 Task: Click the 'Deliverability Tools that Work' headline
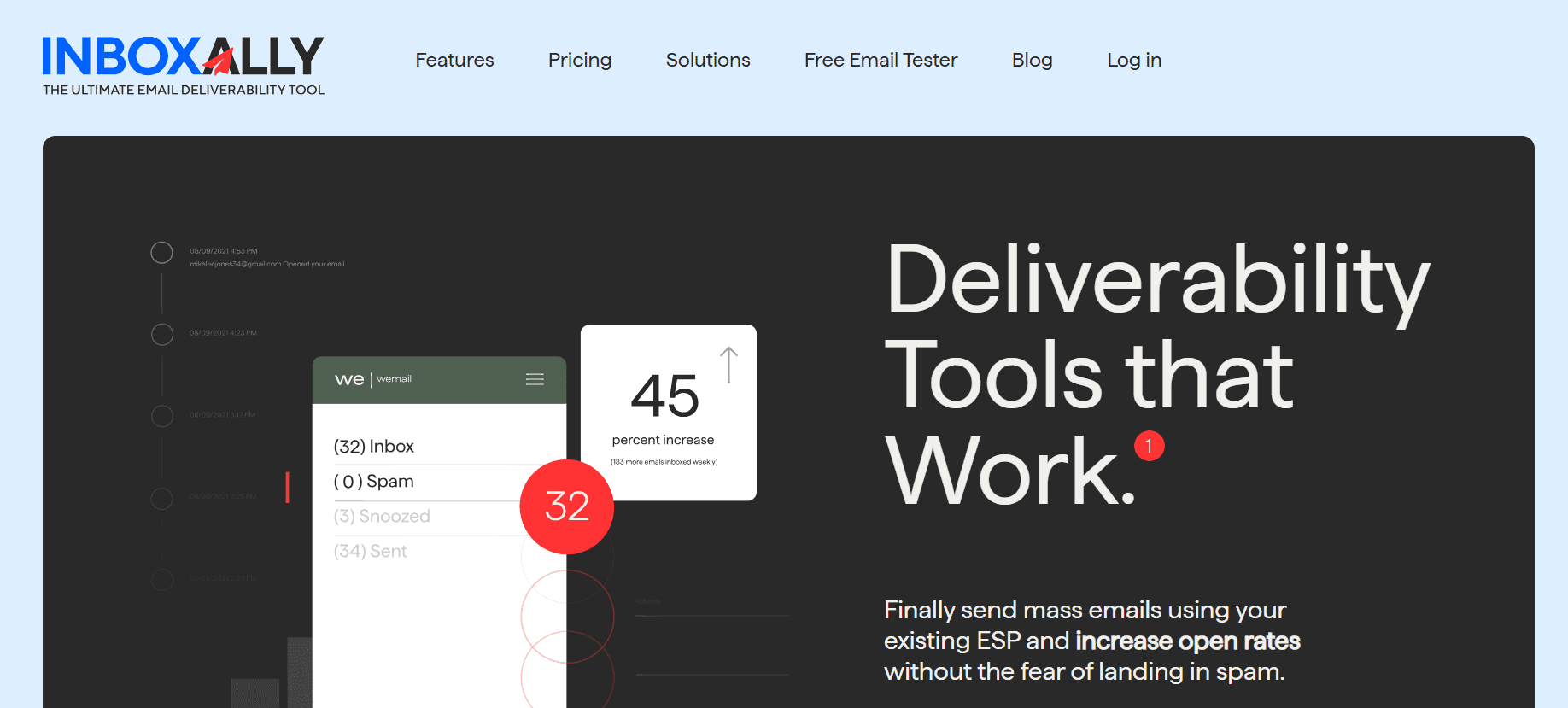click(1157, 374)
